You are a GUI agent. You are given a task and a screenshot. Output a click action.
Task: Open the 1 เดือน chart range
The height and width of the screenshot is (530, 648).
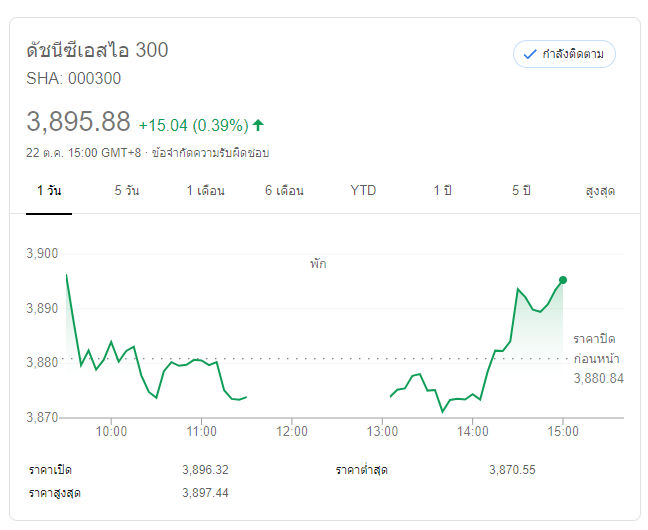coord(205,191)
